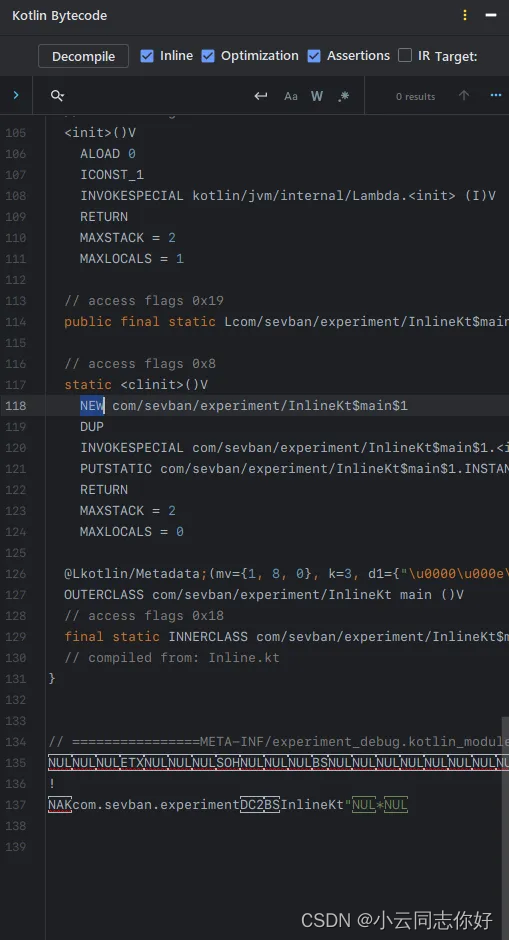Toggle Words search option
Viewport: 509px width, 940px height.
click(317, 96)
